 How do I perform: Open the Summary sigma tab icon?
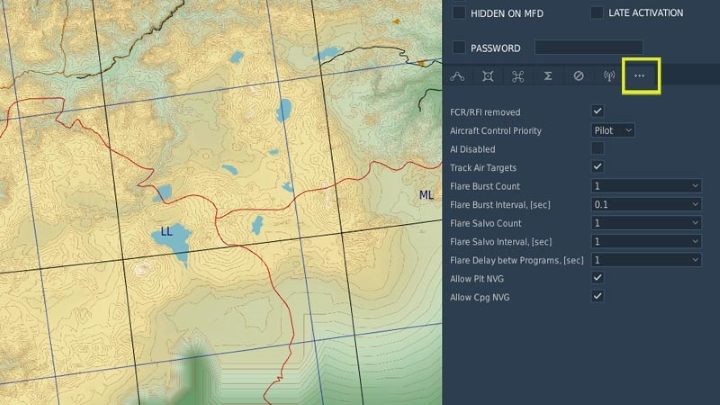pyautogui.click(x=548, y=76)
